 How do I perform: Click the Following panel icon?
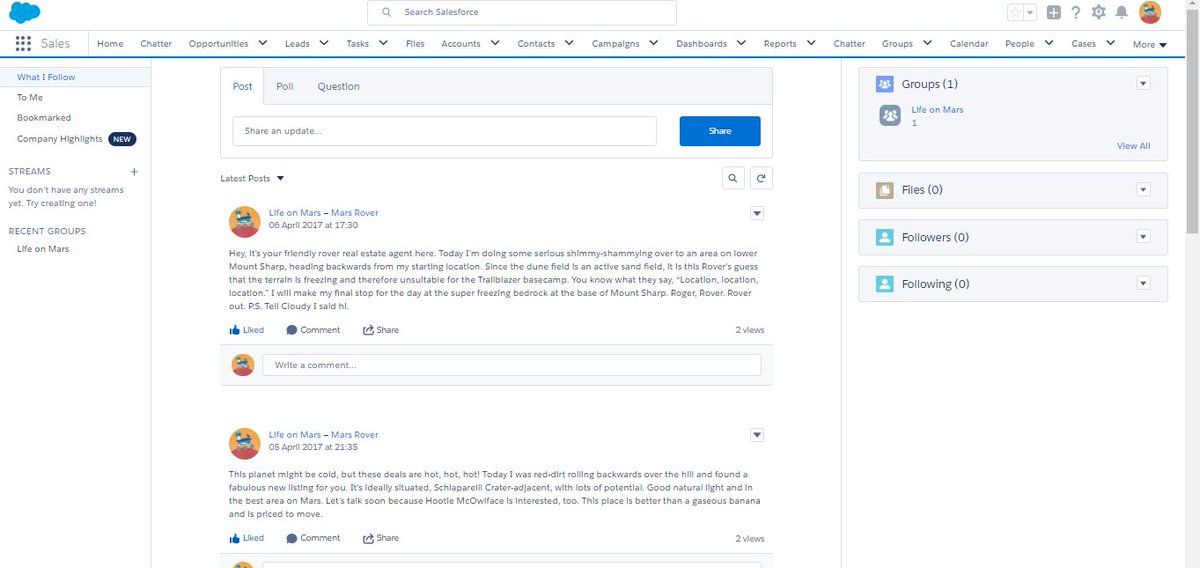[884, 284]
